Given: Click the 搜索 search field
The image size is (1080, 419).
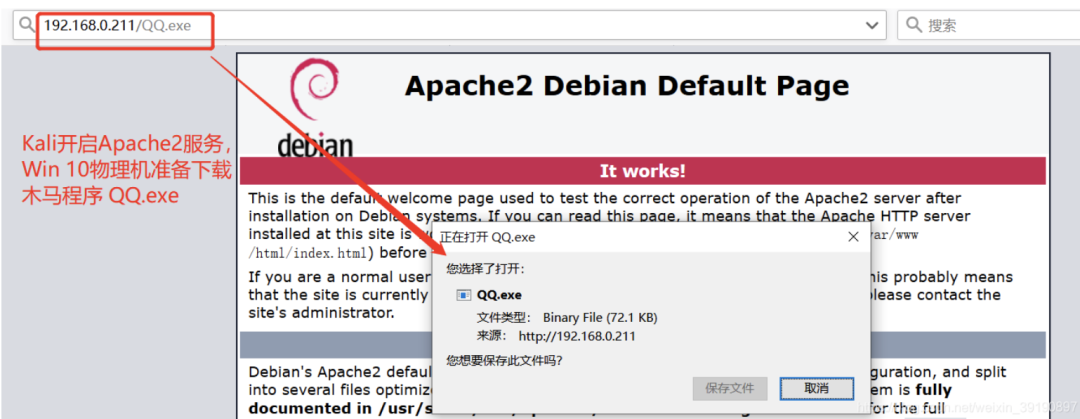Looking at the screenshot, I should [988, 25].
